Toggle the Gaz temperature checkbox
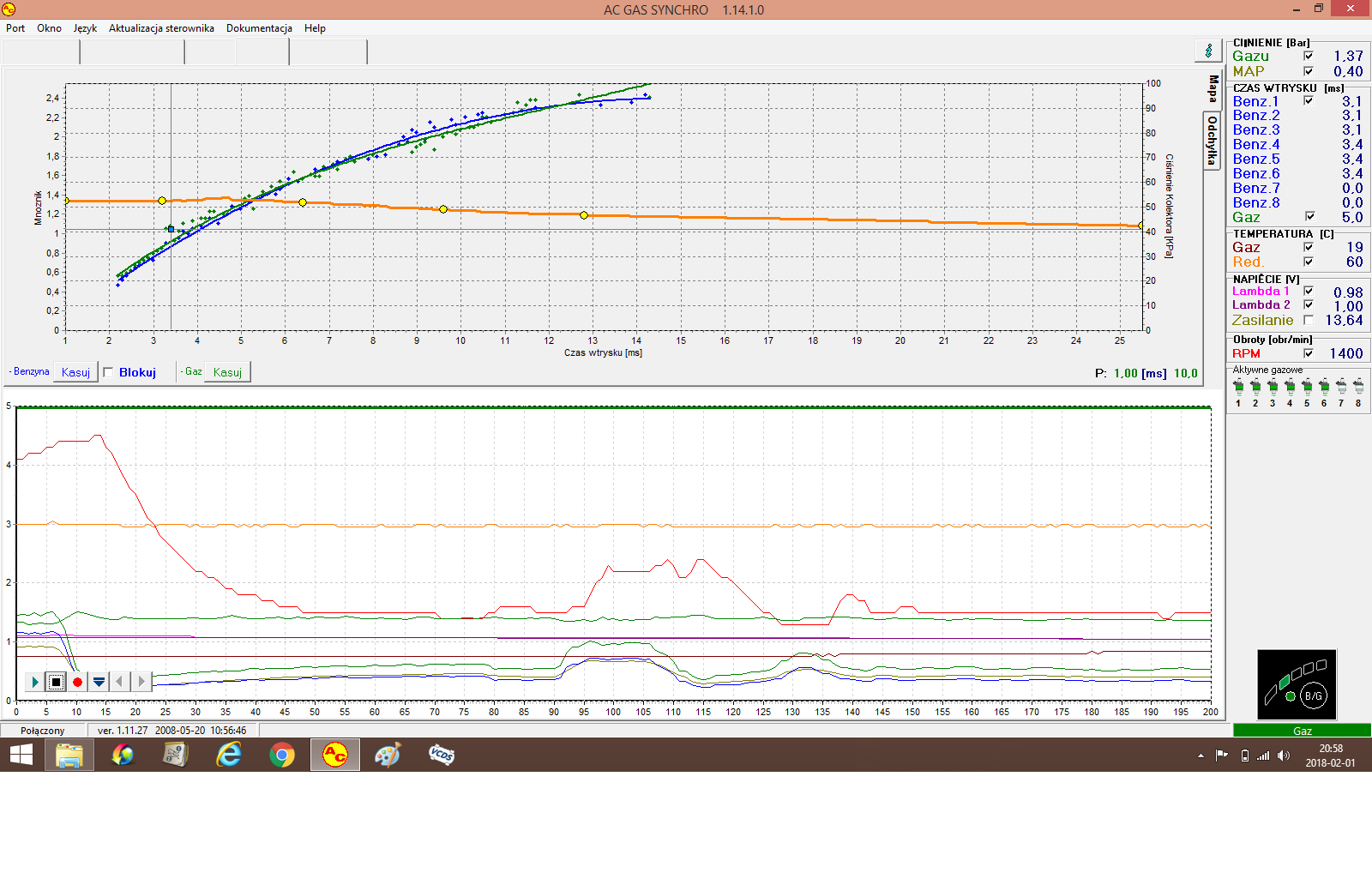The image size is (1372, 885). 1309,247
